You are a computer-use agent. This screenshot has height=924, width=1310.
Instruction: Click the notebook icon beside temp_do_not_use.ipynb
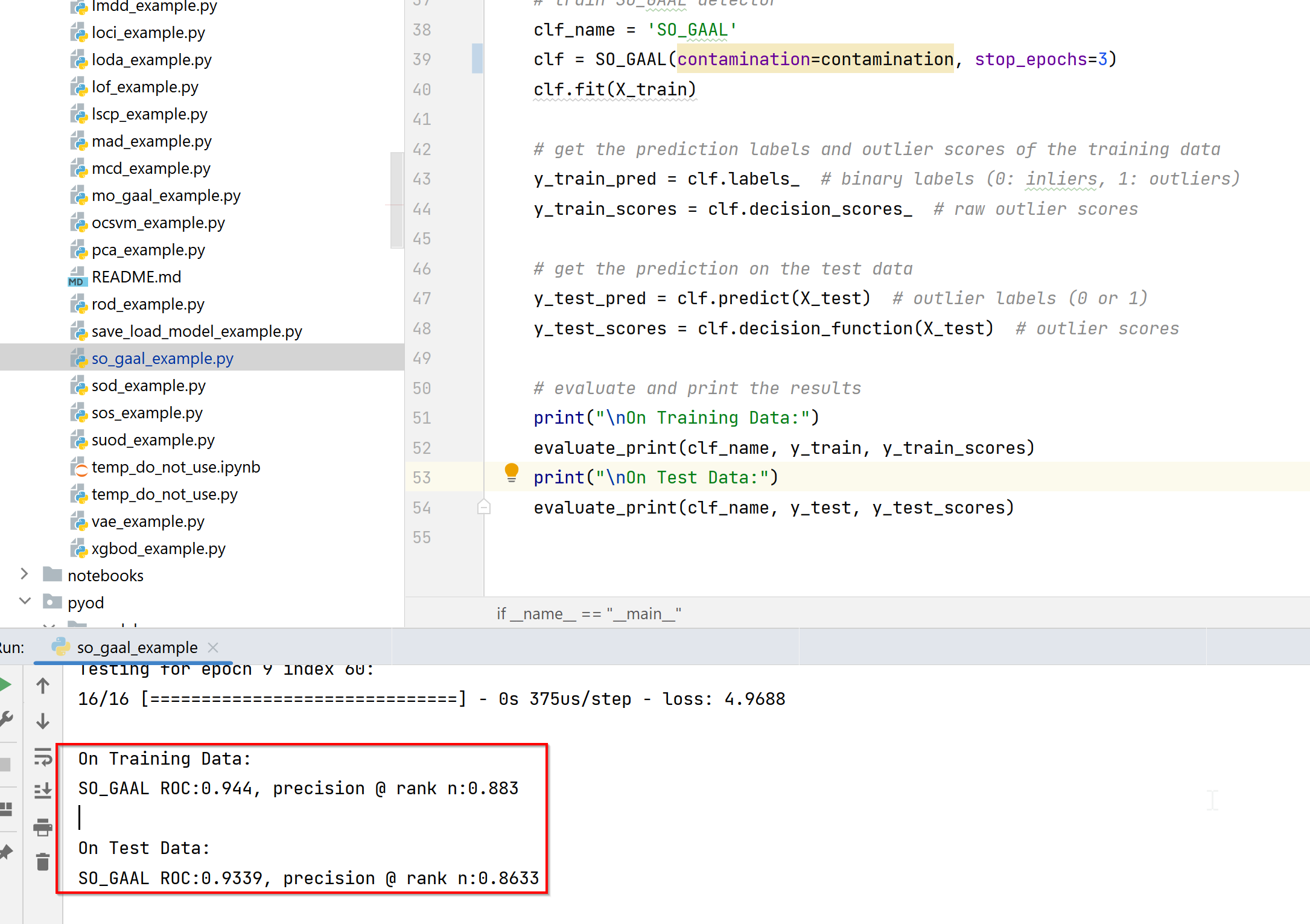pos(80,468)
